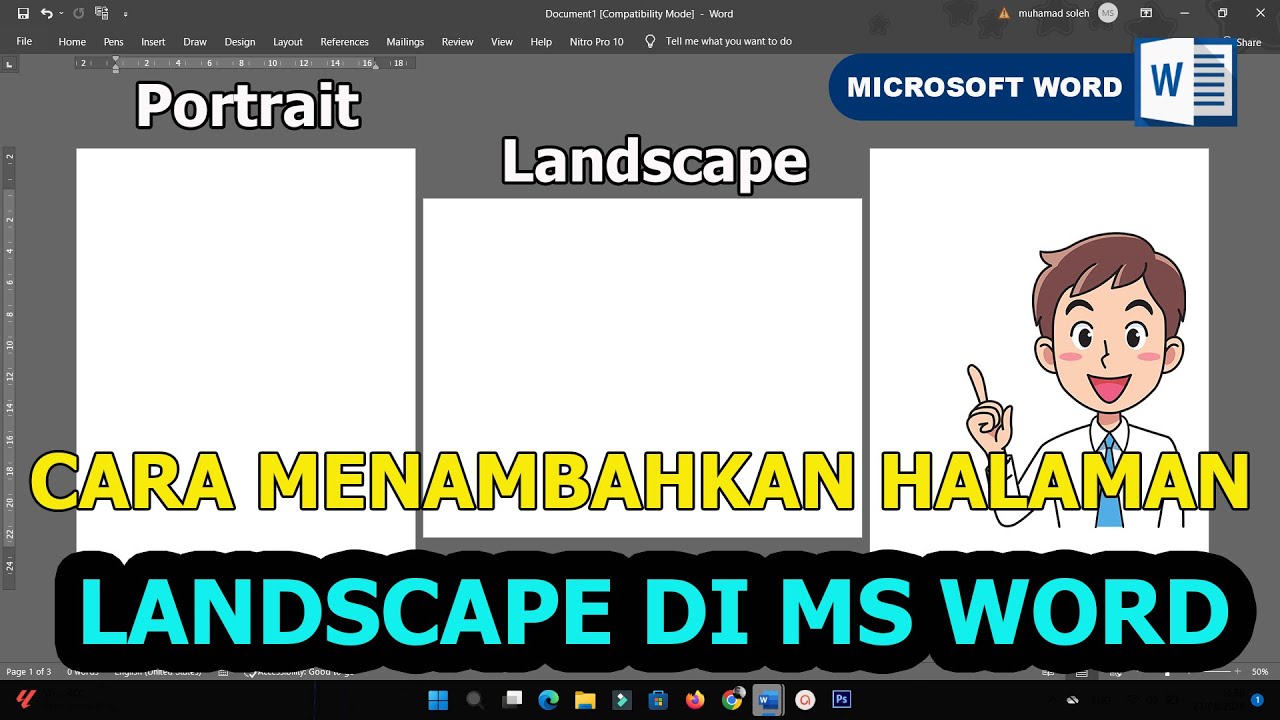Open the Mailings tab
The image size is (1280, 720).
pyautogui.click(x=405, y=42)
